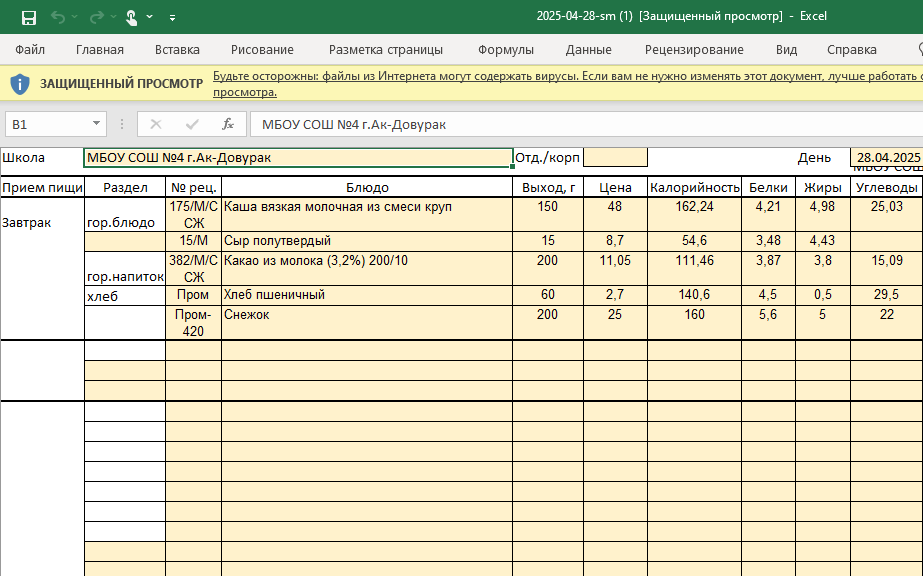The height and width of the screenshot is (576, 923).
Task: Click the Save icon in title bar
Action: coord(28,17)
